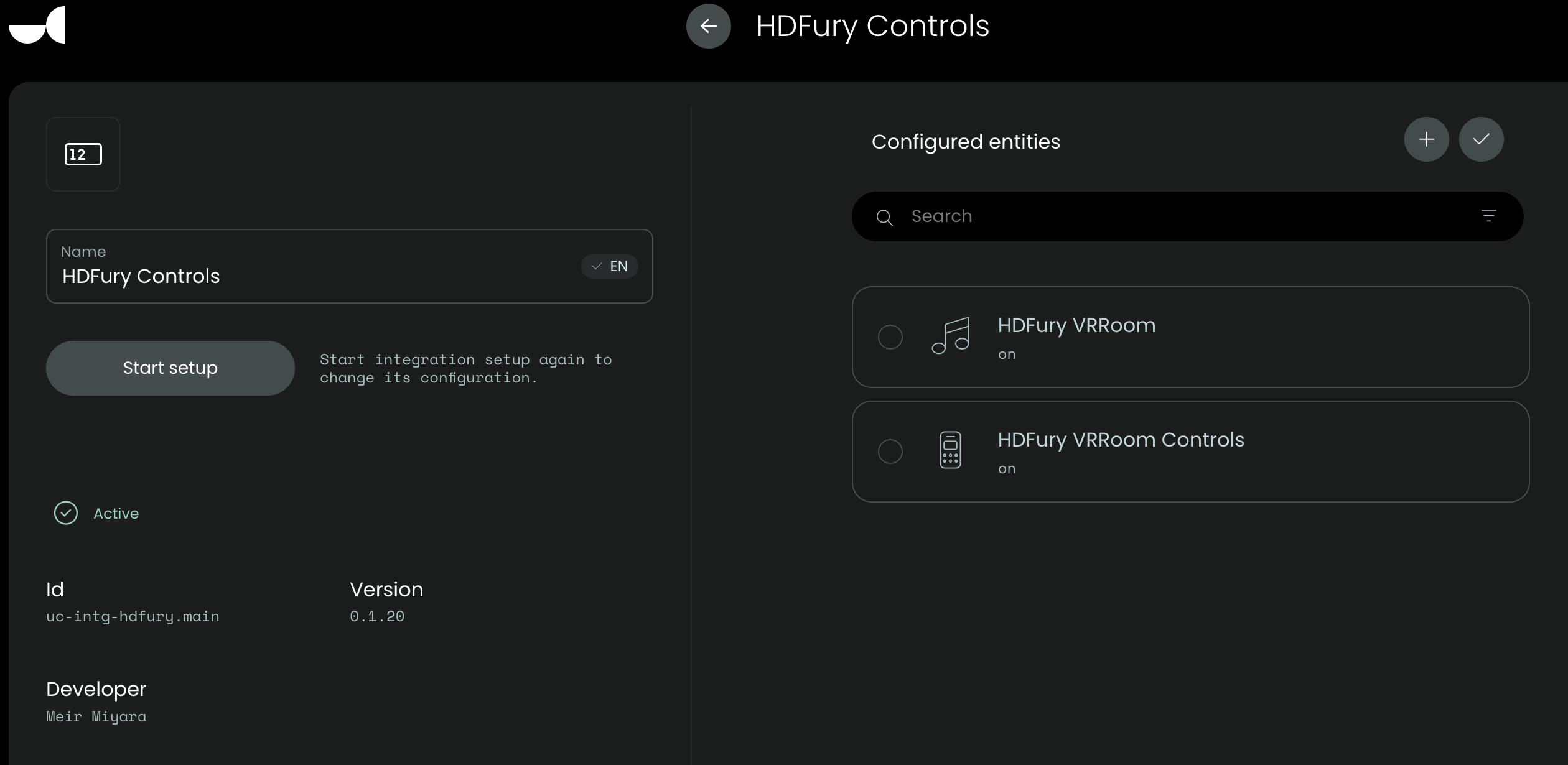Screen dimensions: 1568x765
Task: Click the music note media player icon
Action: click(x=950, y=336)
